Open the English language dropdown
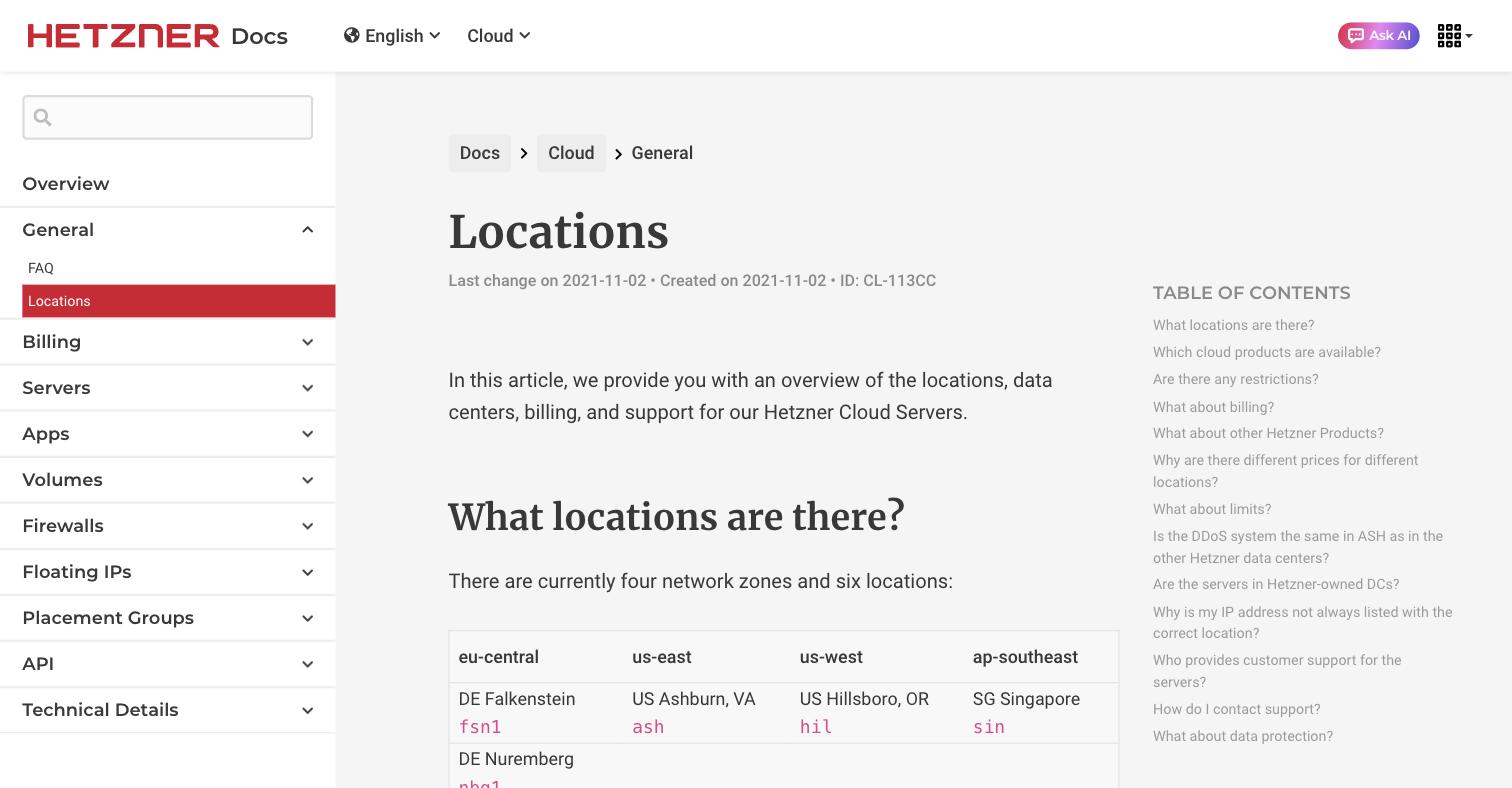The height and width of the screenshot is (788, 1512). [x=392, y=36]
